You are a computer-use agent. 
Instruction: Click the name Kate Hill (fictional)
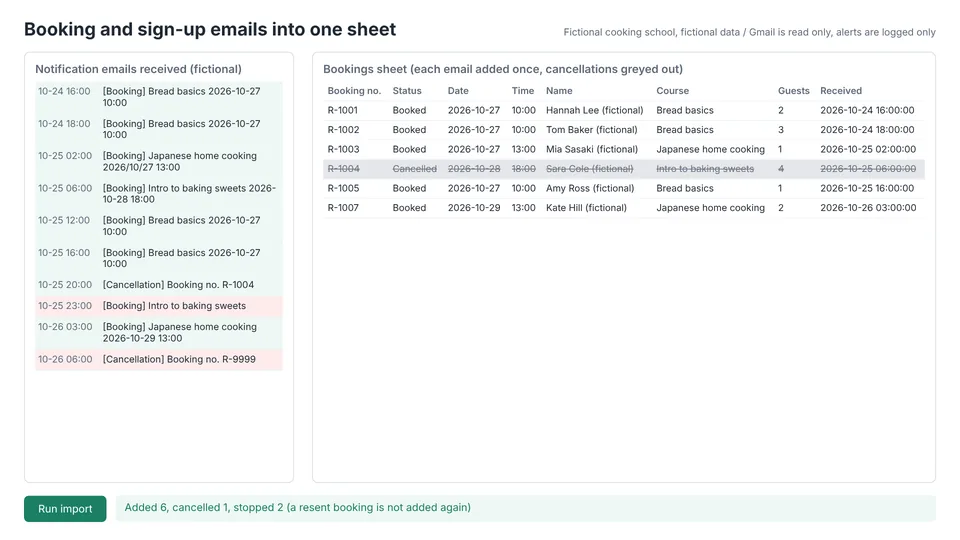(587, 208)
